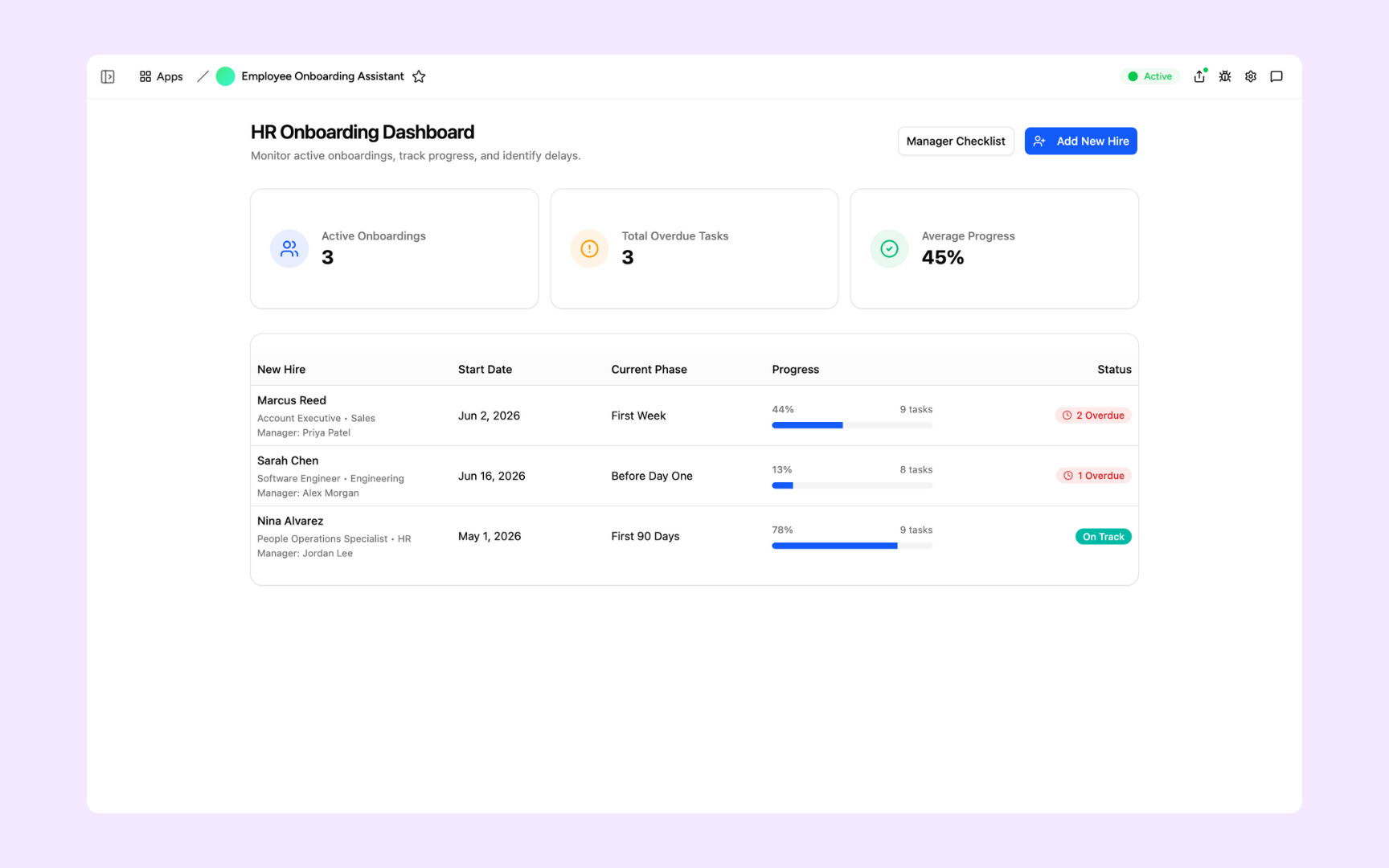
Task: Click 9 tasks count in Marcus Reed's row
Action: [916, 409]
